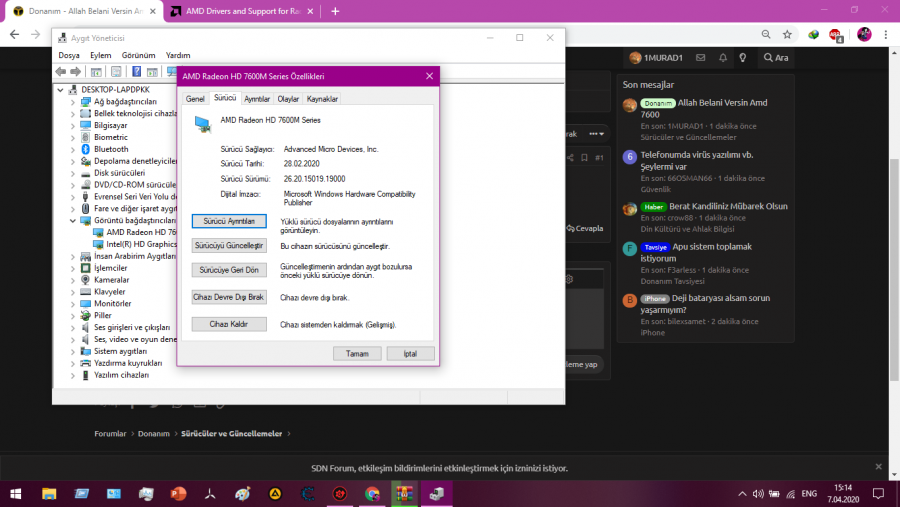Open the Chrome three-dot menu

click(x=886, y=34)
